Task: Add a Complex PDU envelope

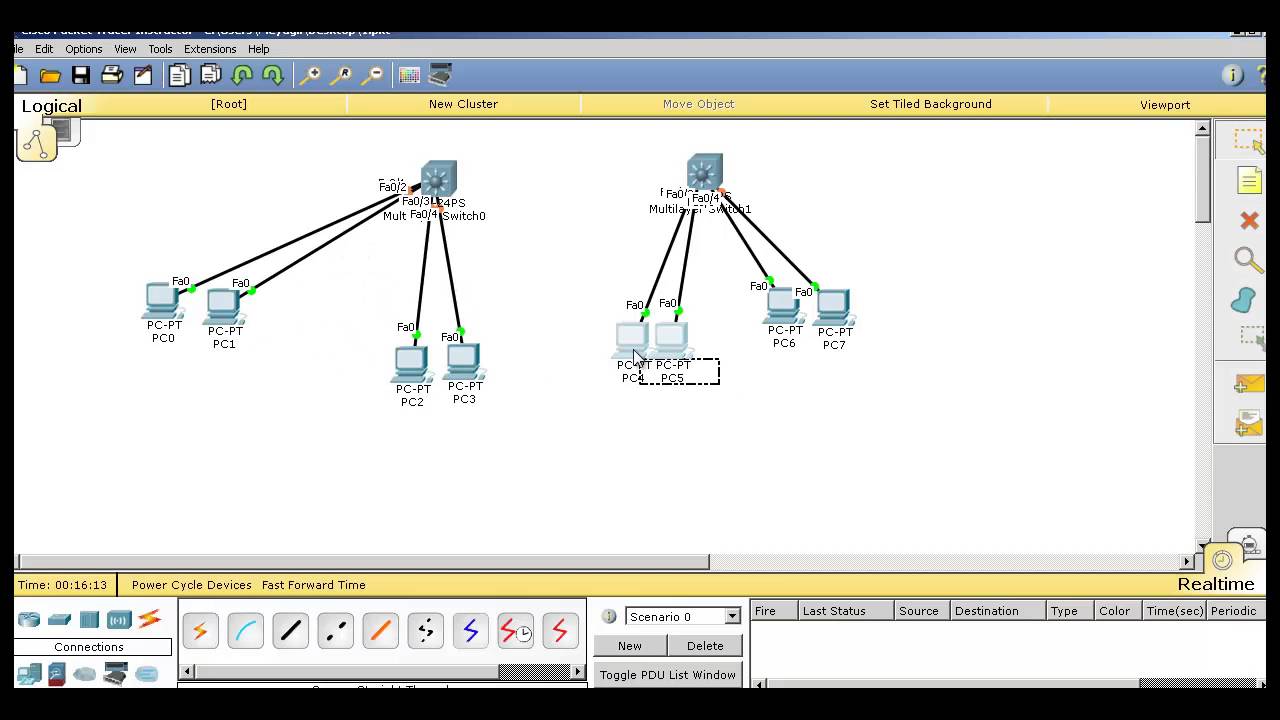Action: click(1248, 424)
